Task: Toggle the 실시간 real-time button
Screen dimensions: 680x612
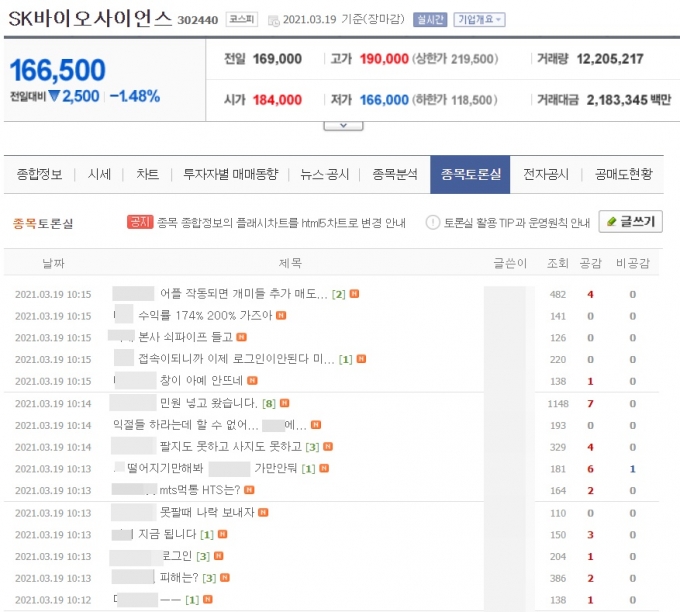Action: tap(429, 19)
